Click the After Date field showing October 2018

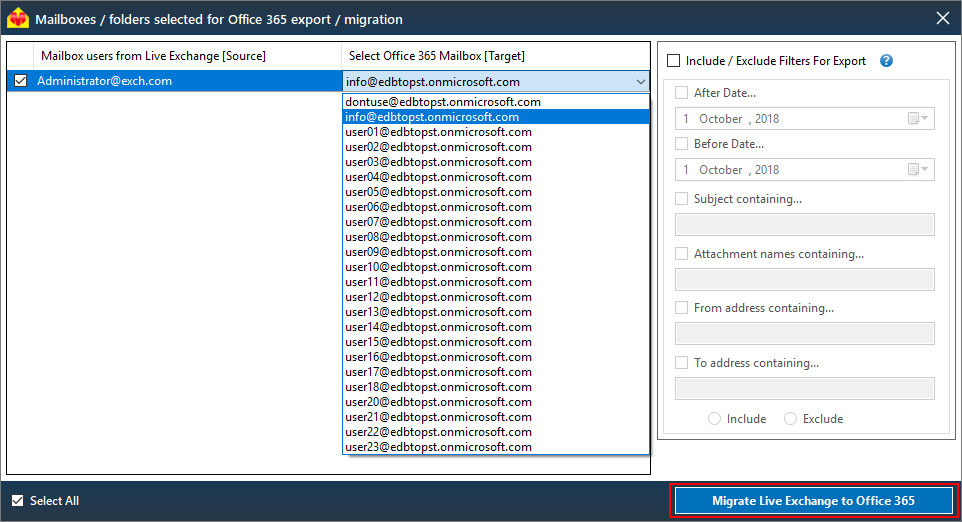tap(804, 118)
